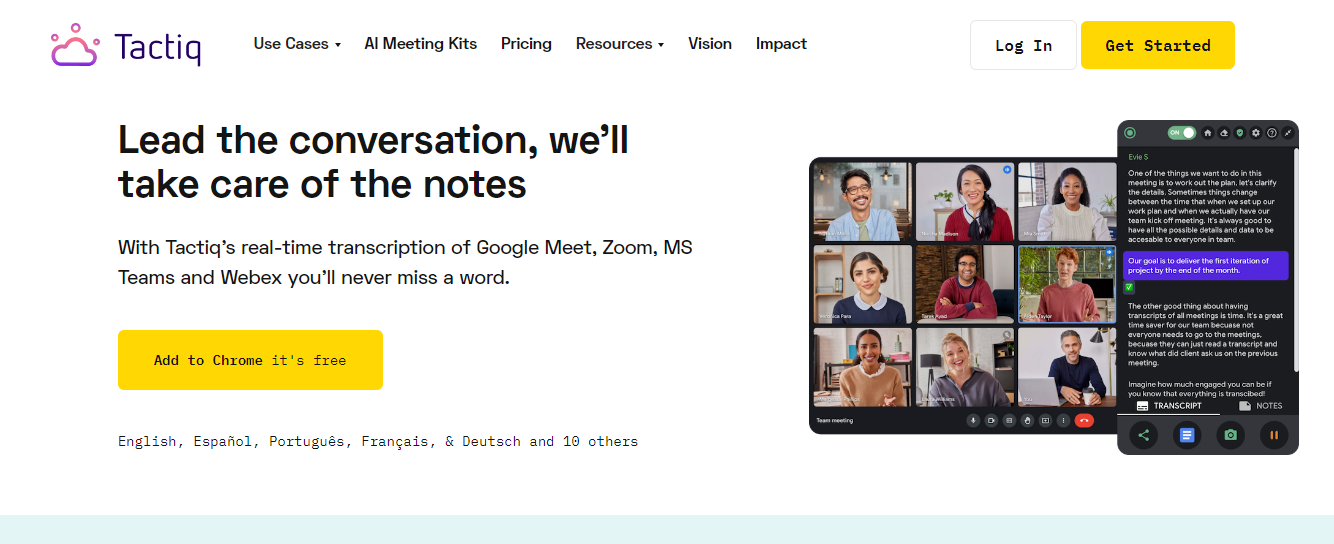
Task: Click the home icon in transcript panel
Action: point(1207,132)
